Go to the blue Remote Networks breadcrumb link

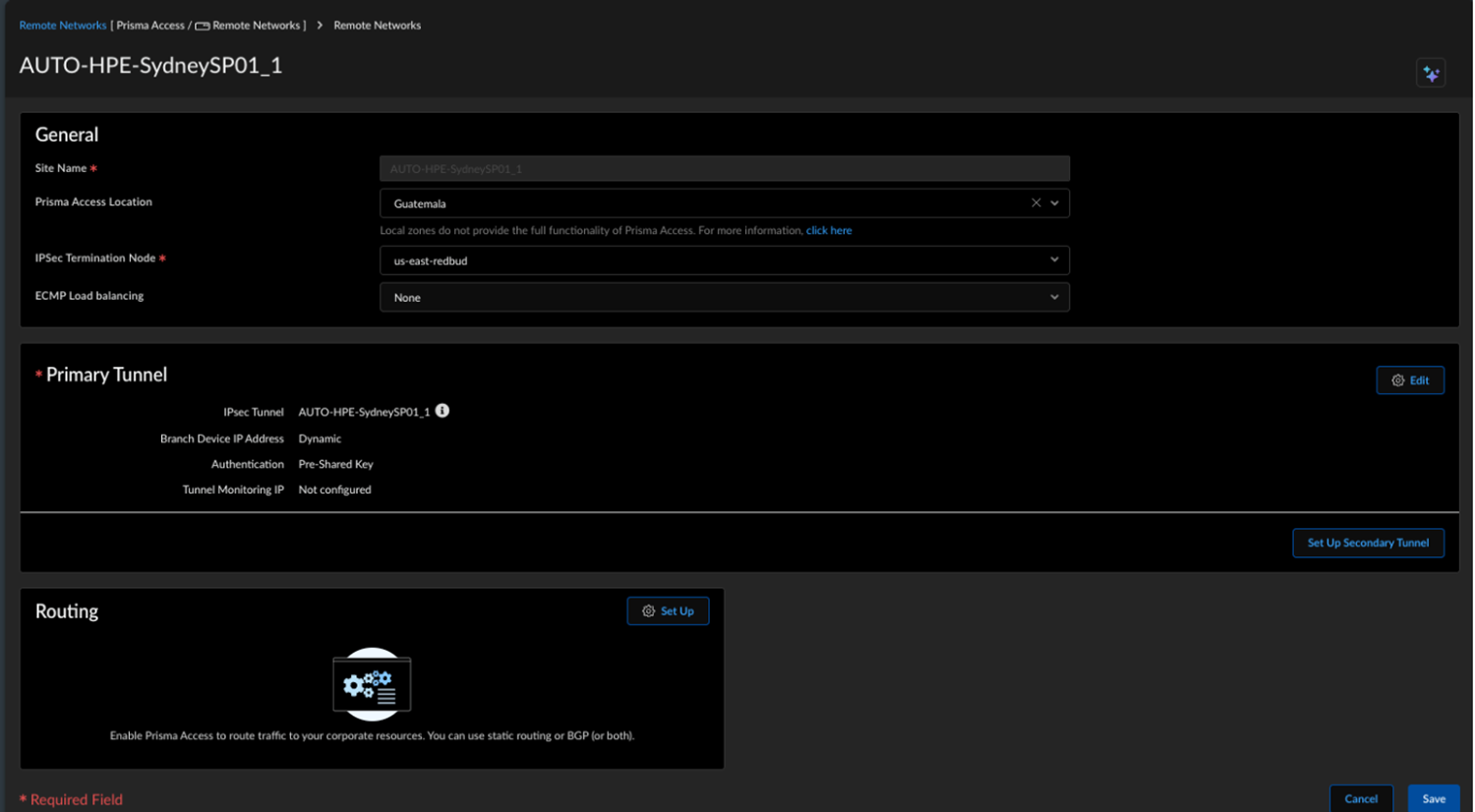pos(63,26)
